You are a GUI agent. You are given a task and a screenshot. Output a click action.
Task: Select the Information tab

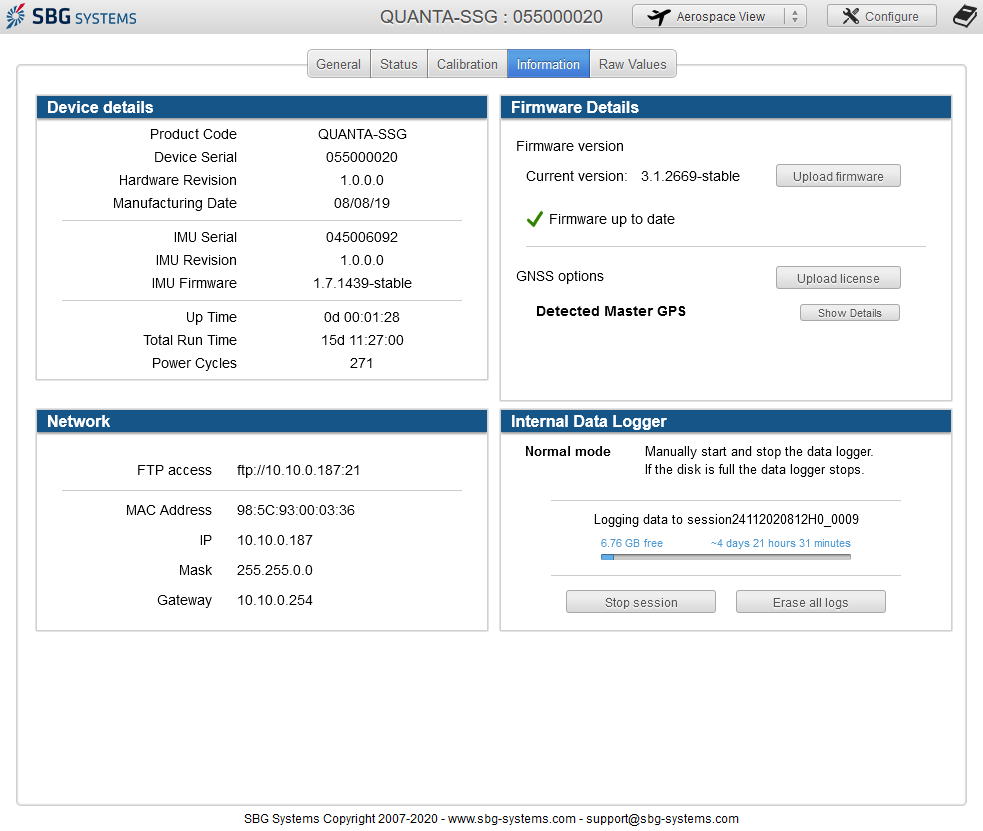548,64
